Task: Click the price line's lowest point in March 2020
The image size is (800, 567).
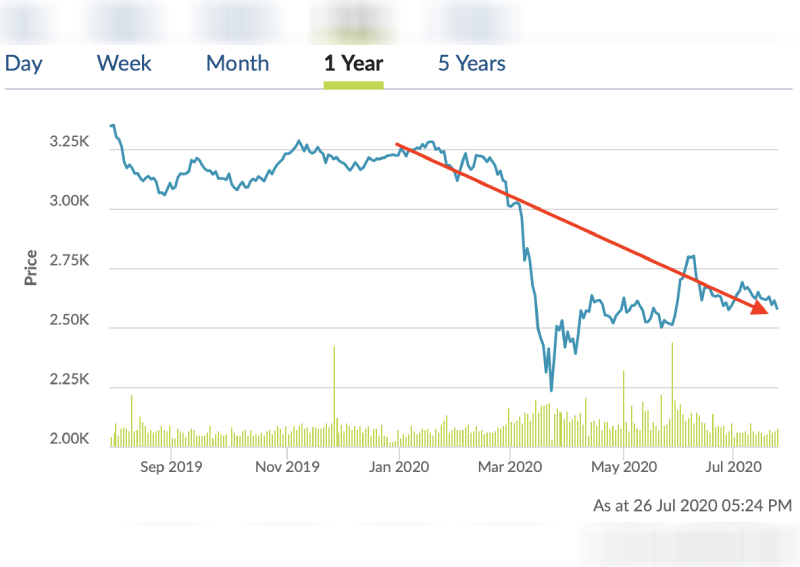Action: (551, 389)
